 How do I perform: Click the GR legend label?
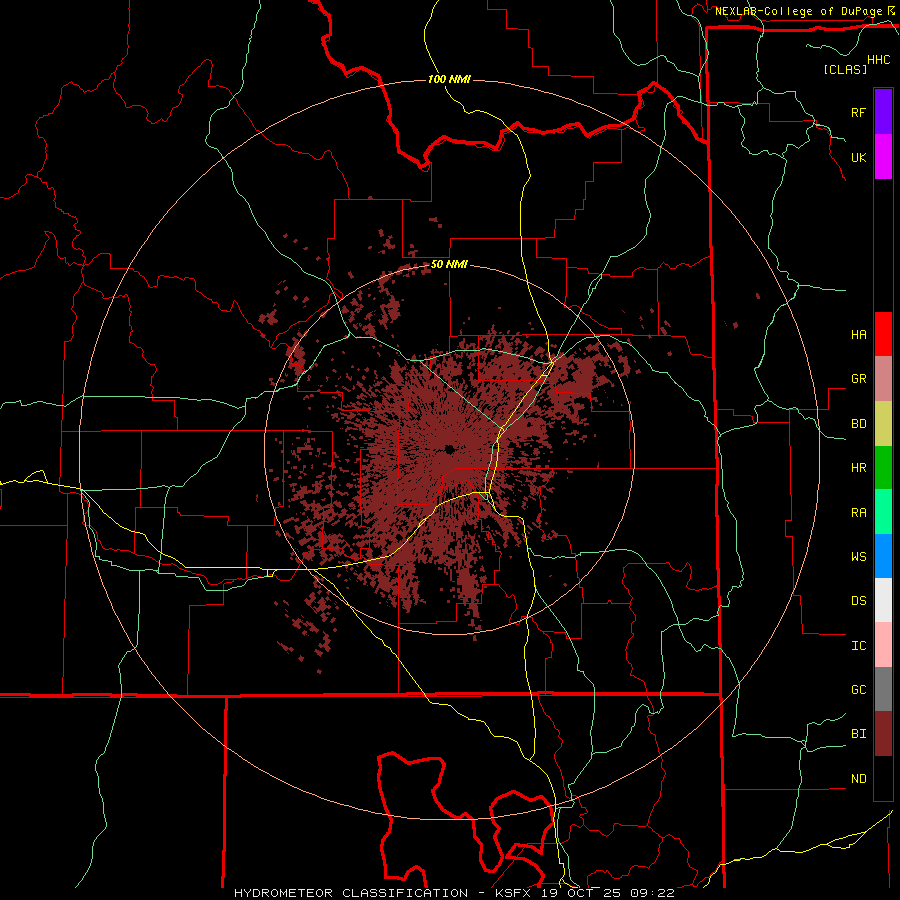click(859, 379)
